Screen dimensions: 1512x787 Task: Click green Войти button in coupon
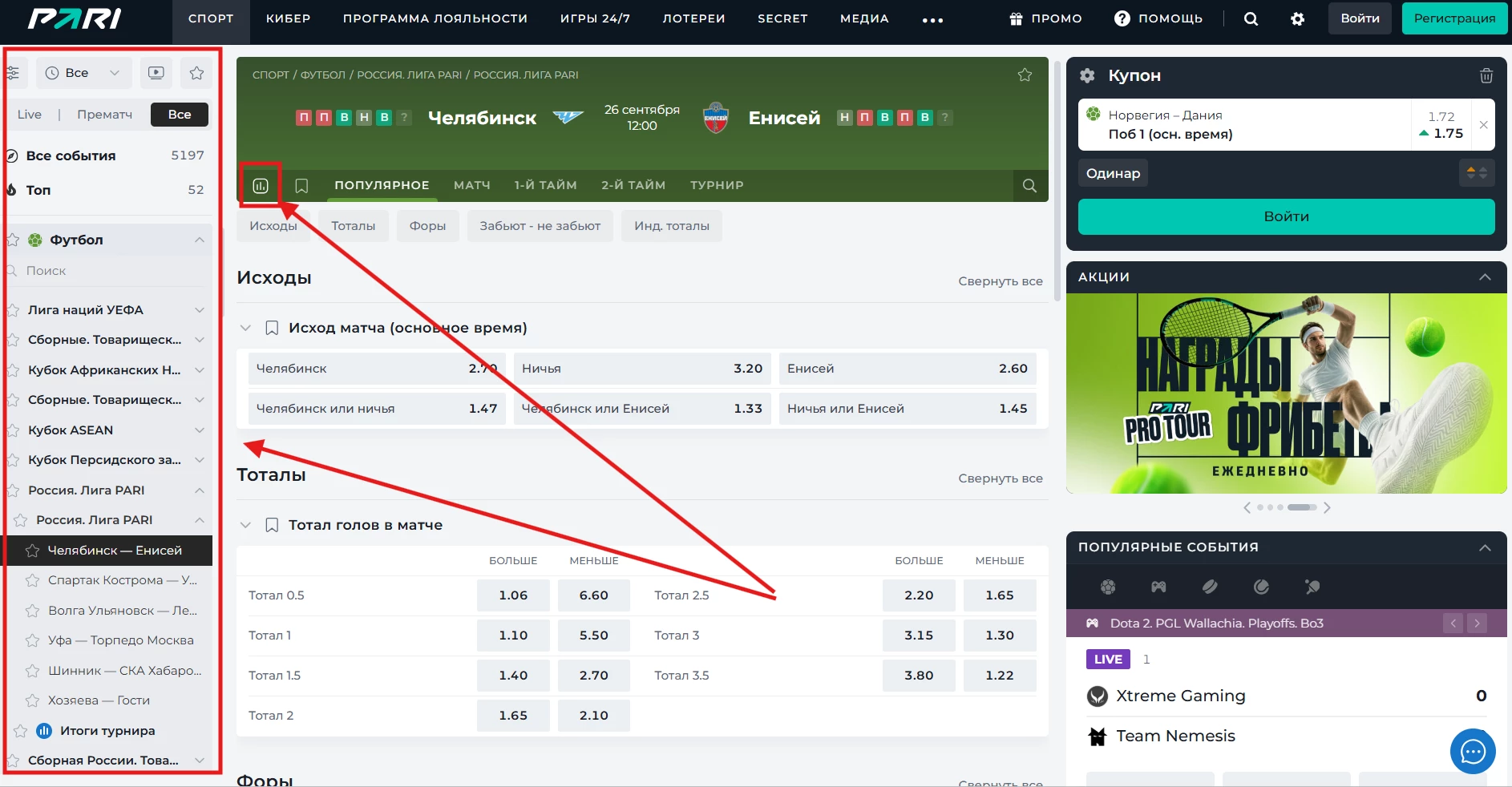pos(1286,216)
